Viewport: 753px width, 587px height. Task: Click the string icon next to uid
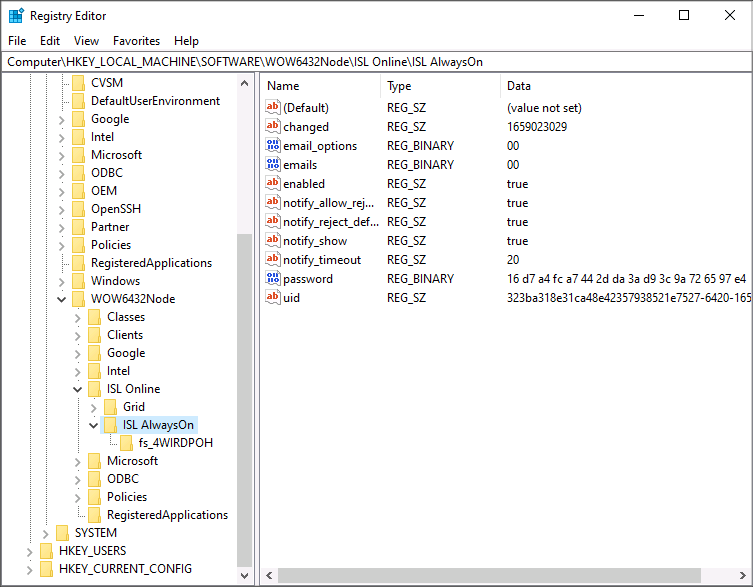pos(272,297)
